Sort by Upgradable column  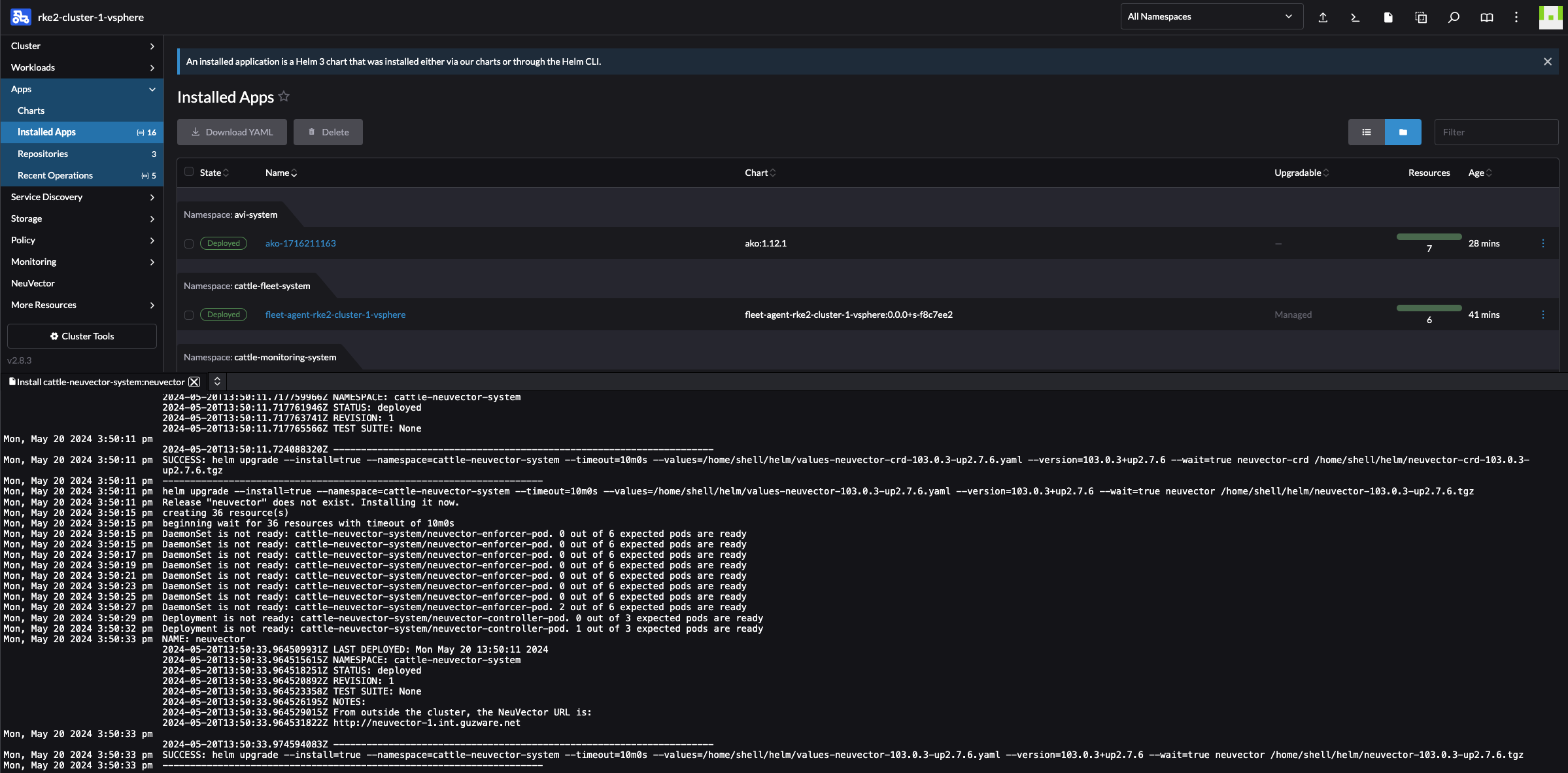click(x=1302, y=173)
